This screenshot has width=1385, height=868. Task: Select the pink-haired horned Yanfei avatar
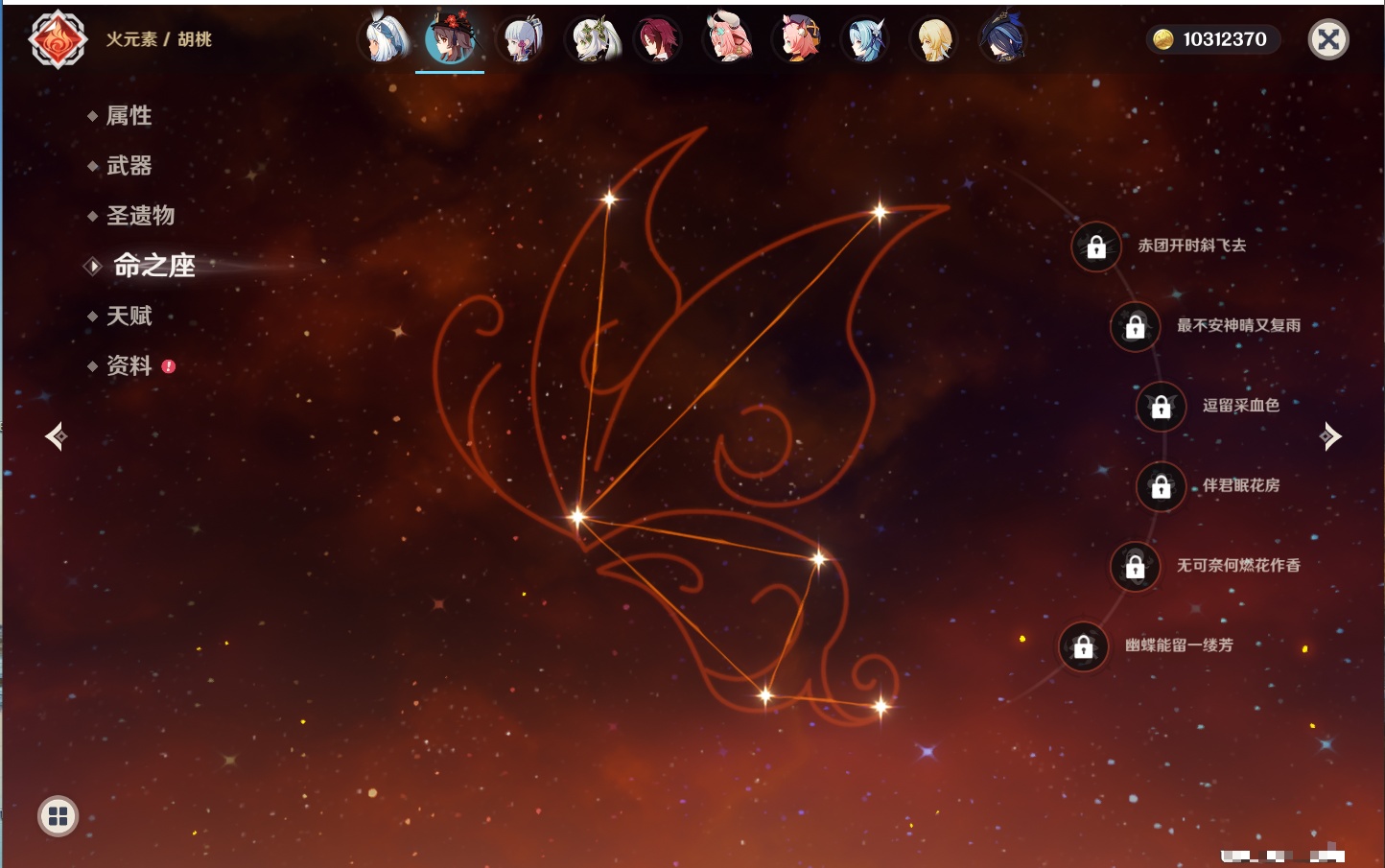click(x=729, y=39)
